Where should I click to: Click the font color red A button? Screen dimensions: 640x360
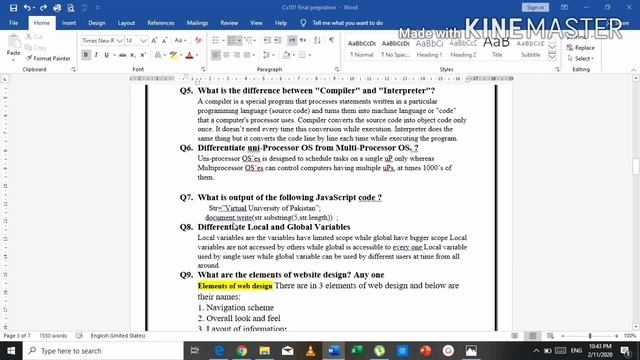click(x=189, y=55)
